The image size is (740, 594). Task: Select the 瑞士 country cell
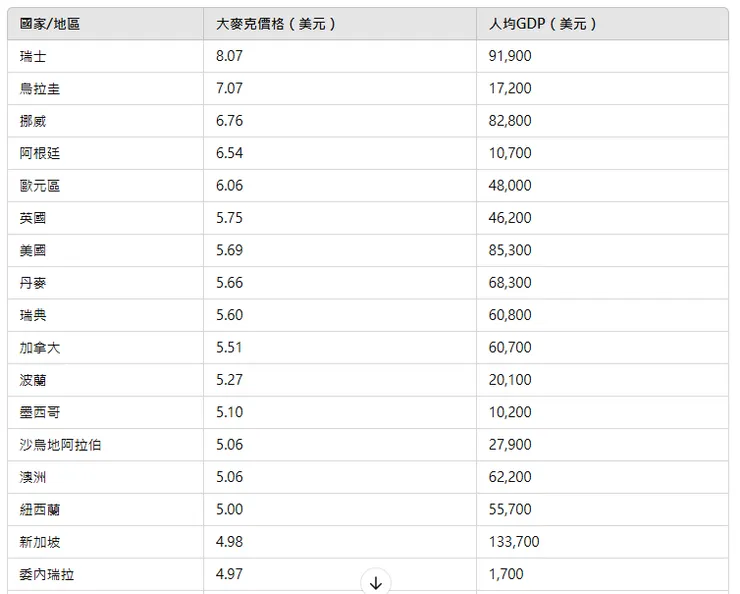click(33, 56)
